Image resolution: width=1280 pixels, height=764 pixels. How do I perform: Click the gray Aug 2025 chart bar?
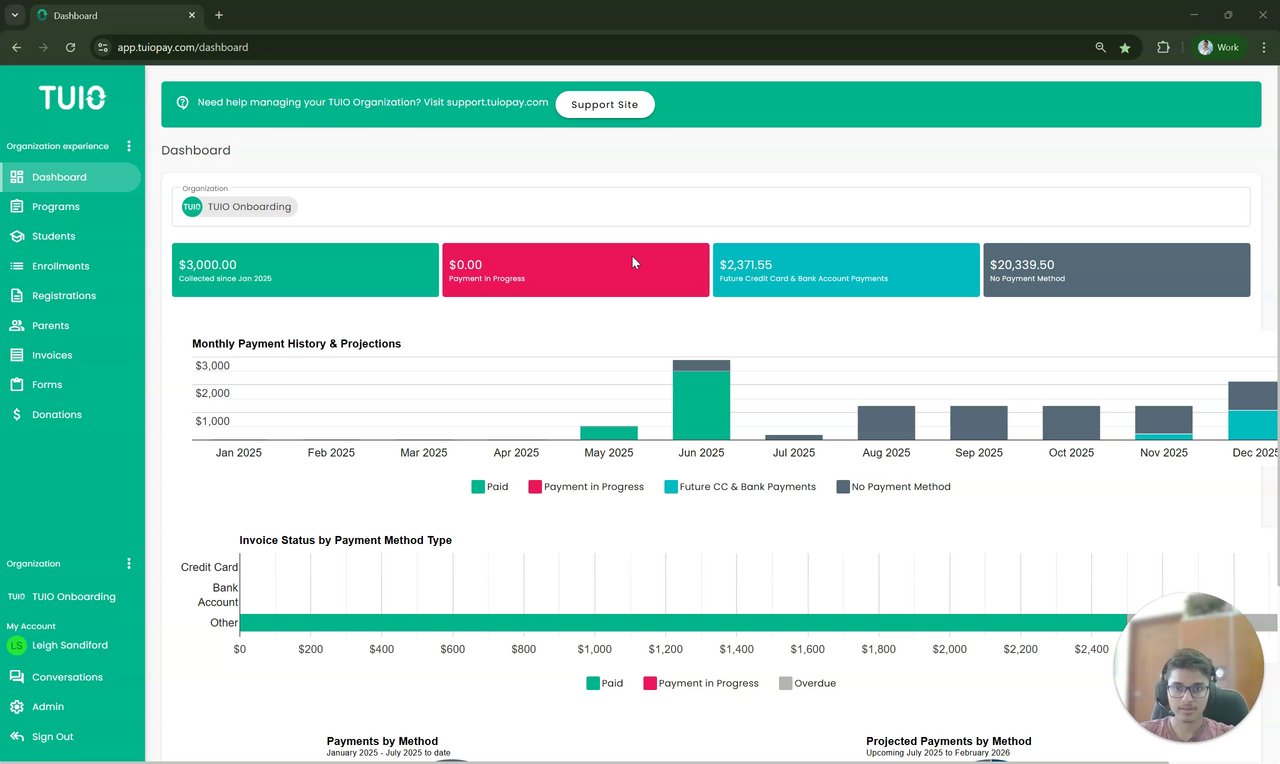[886, 423]
